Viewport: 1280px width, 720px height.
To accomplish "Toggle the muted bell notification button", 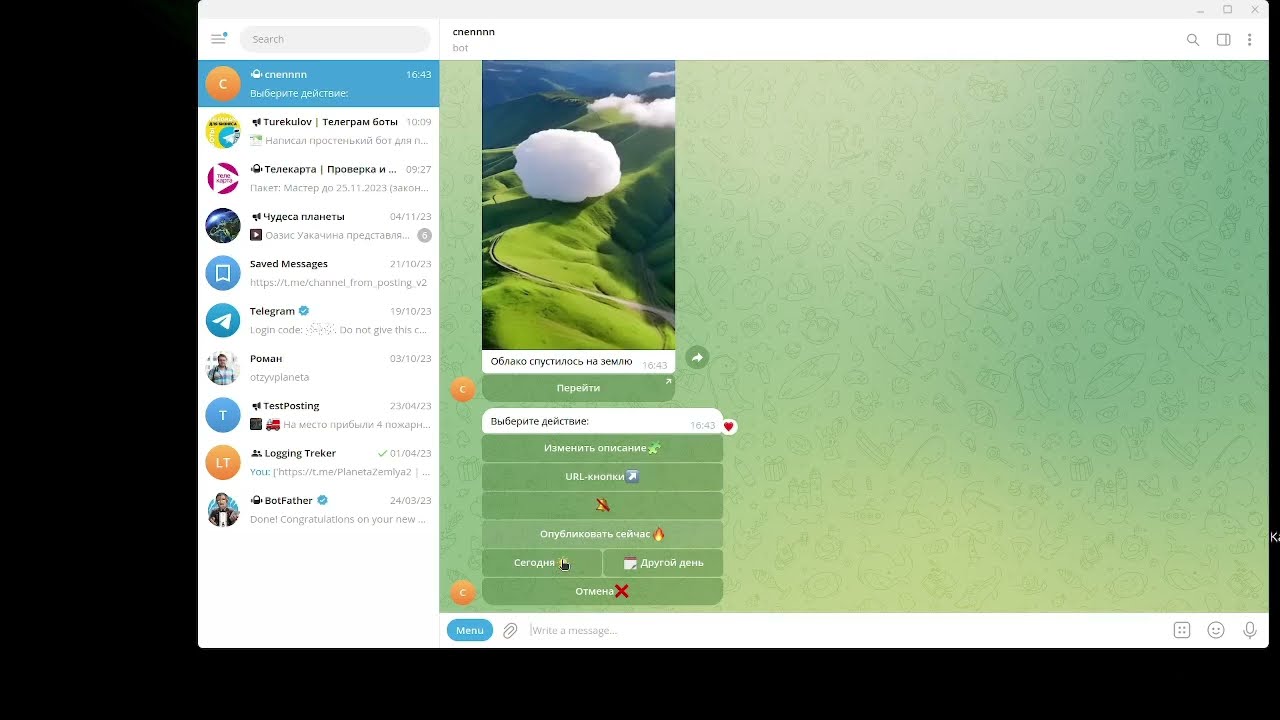I will 602,505.
